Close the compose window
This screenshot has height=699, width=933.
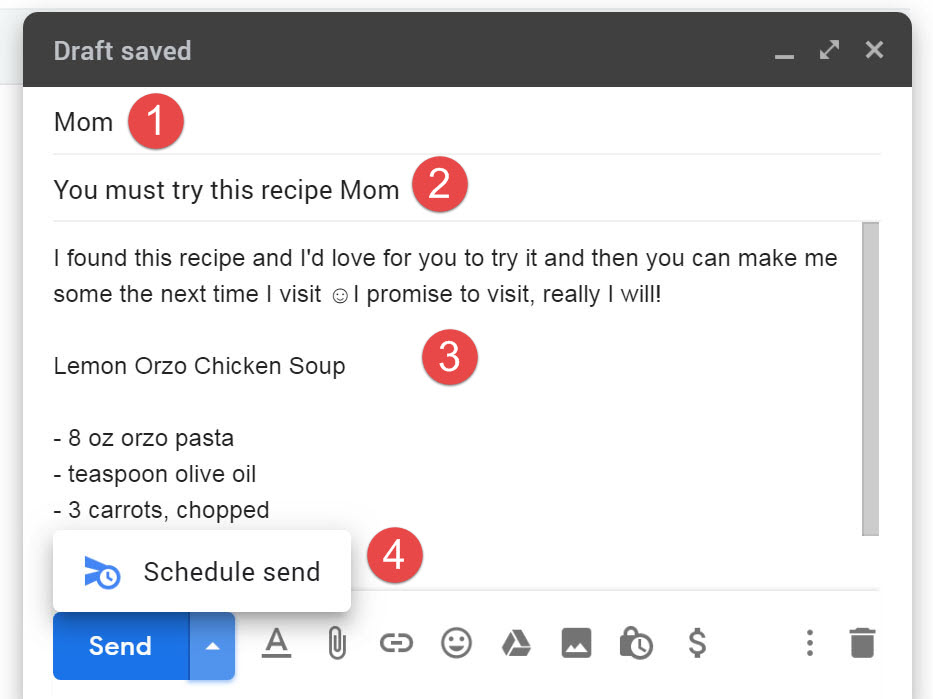pos(874,50)
